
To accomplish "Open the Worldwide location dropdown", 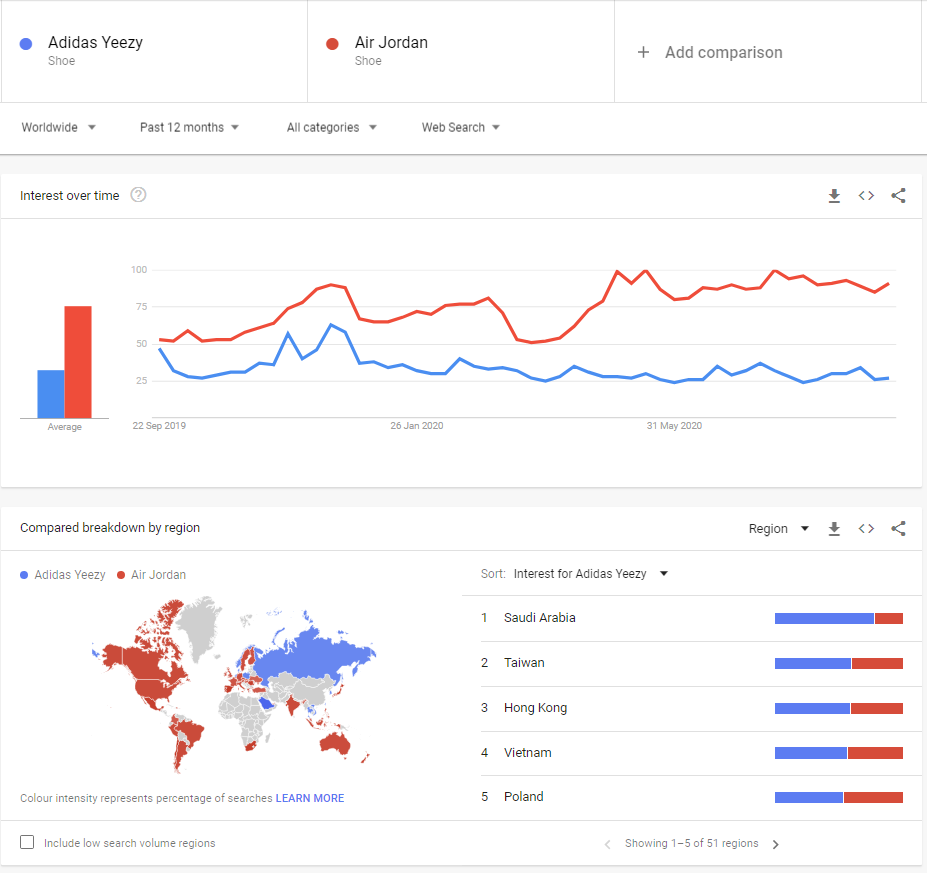I will (59, 127).
